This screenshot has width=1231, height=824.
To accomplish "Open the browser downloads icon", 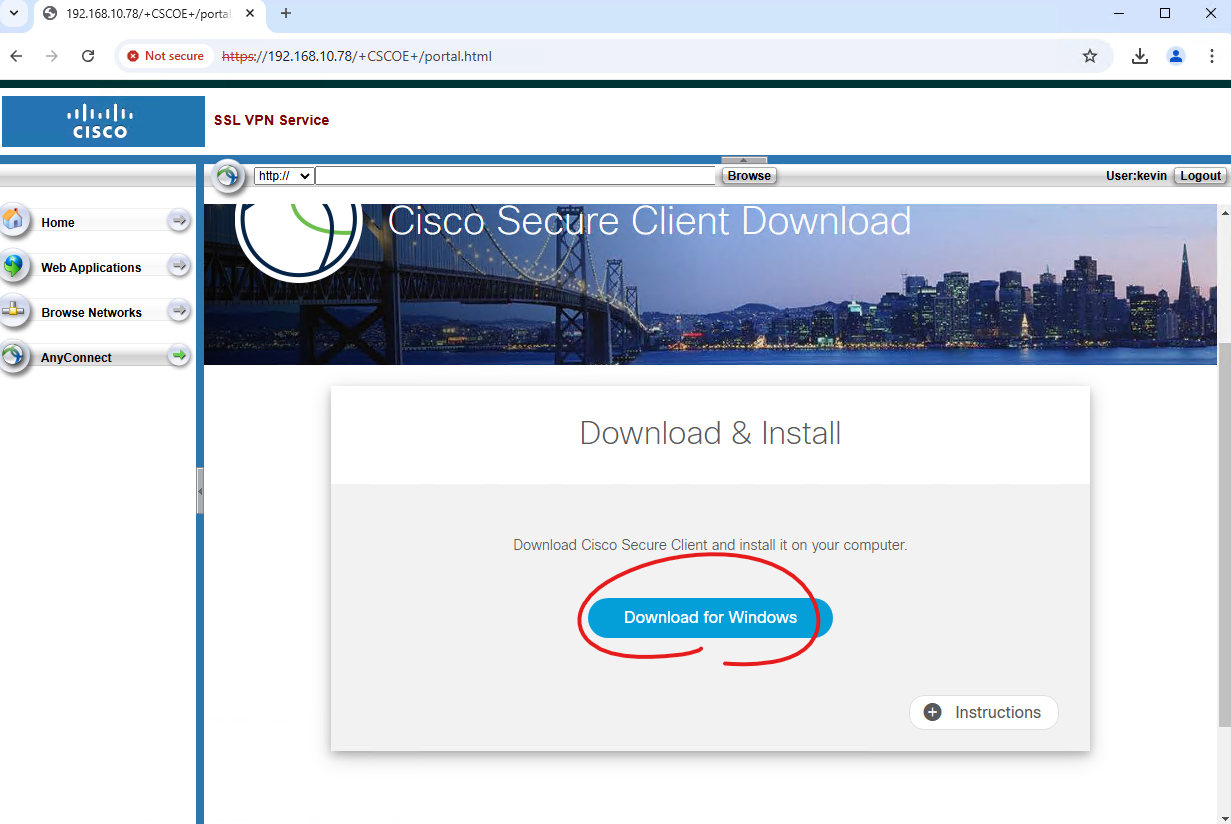I will coord(1140,56).
